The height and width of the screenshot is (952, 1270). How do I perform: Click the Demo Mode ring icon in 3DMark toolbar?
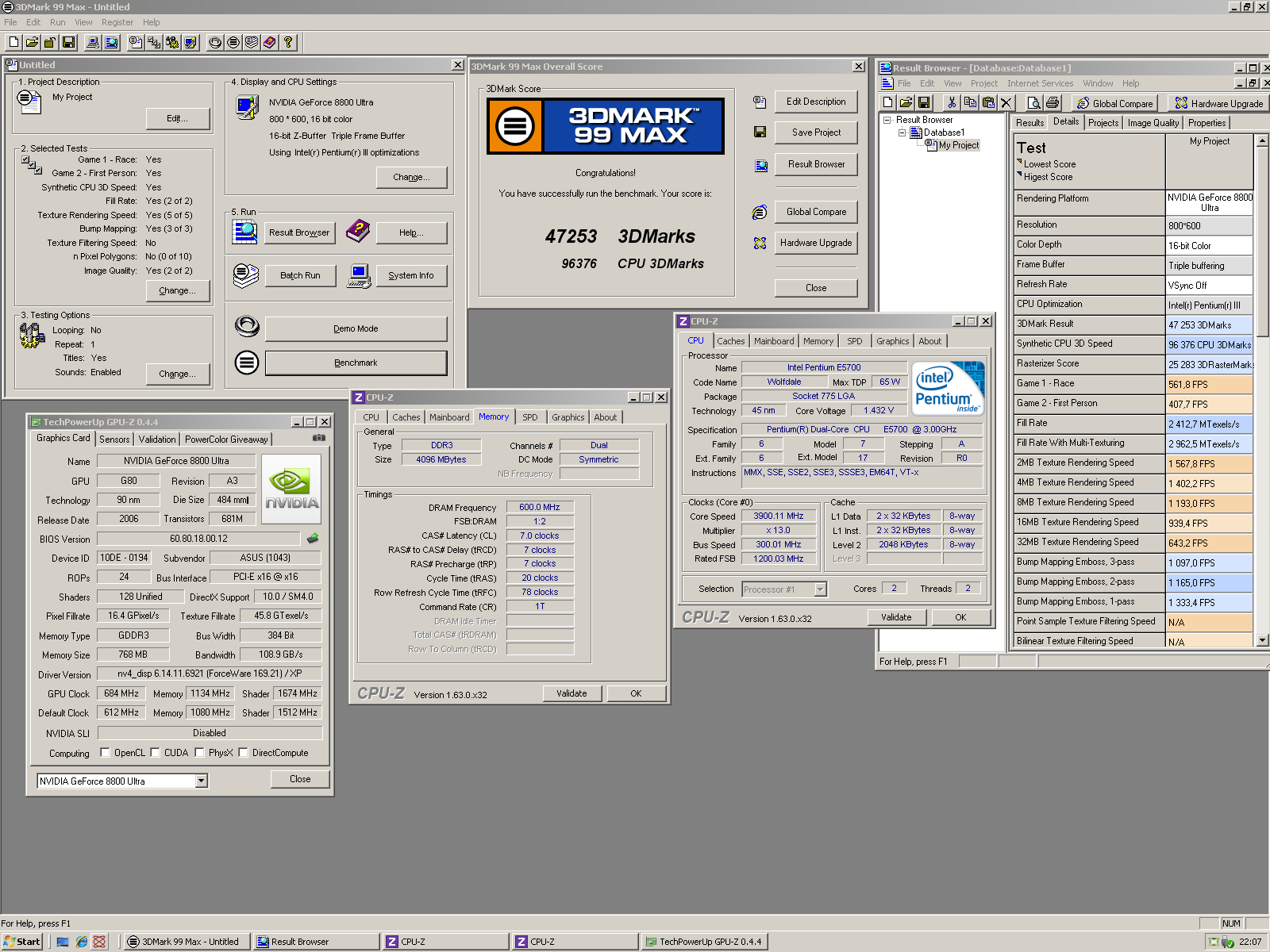click(215, 42)
